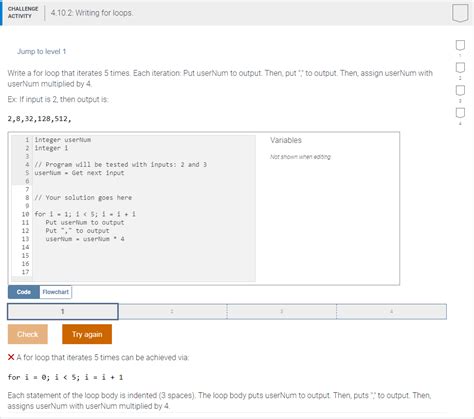Image resolution: width=474 pixels, height=419 pixels.
Task: Click the red X error icon
Action: point(11,357)
